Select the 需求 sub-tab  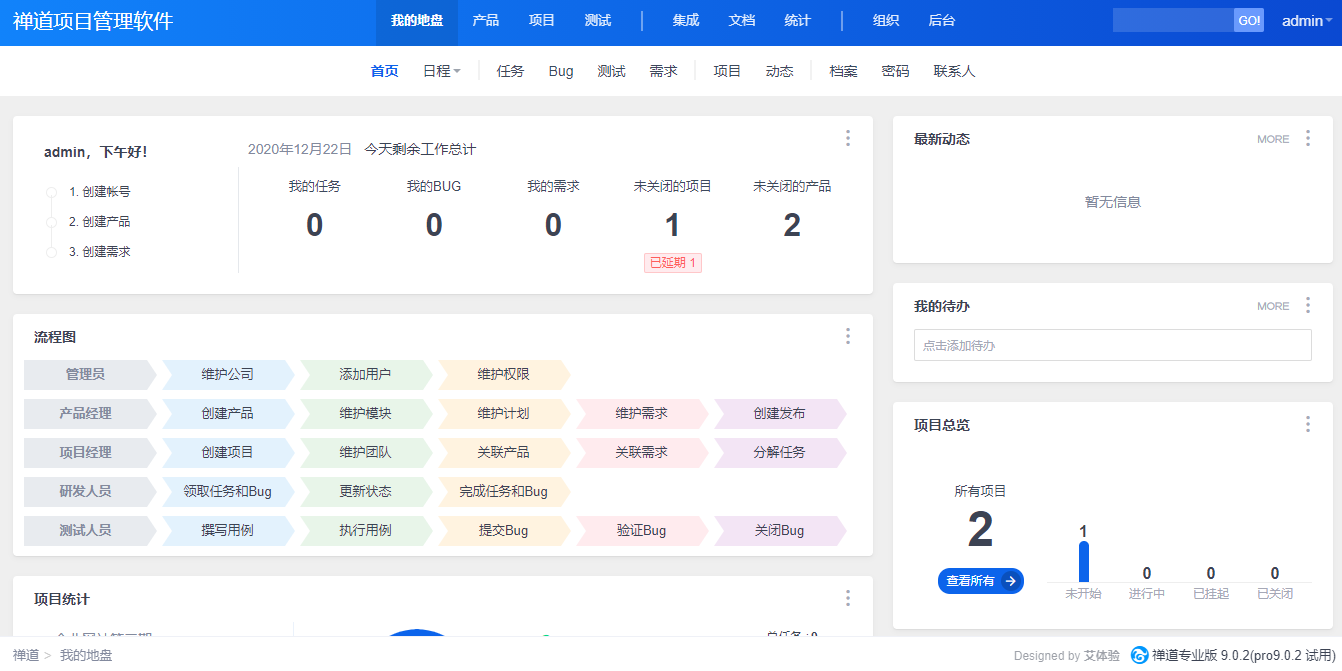(664, 71)
